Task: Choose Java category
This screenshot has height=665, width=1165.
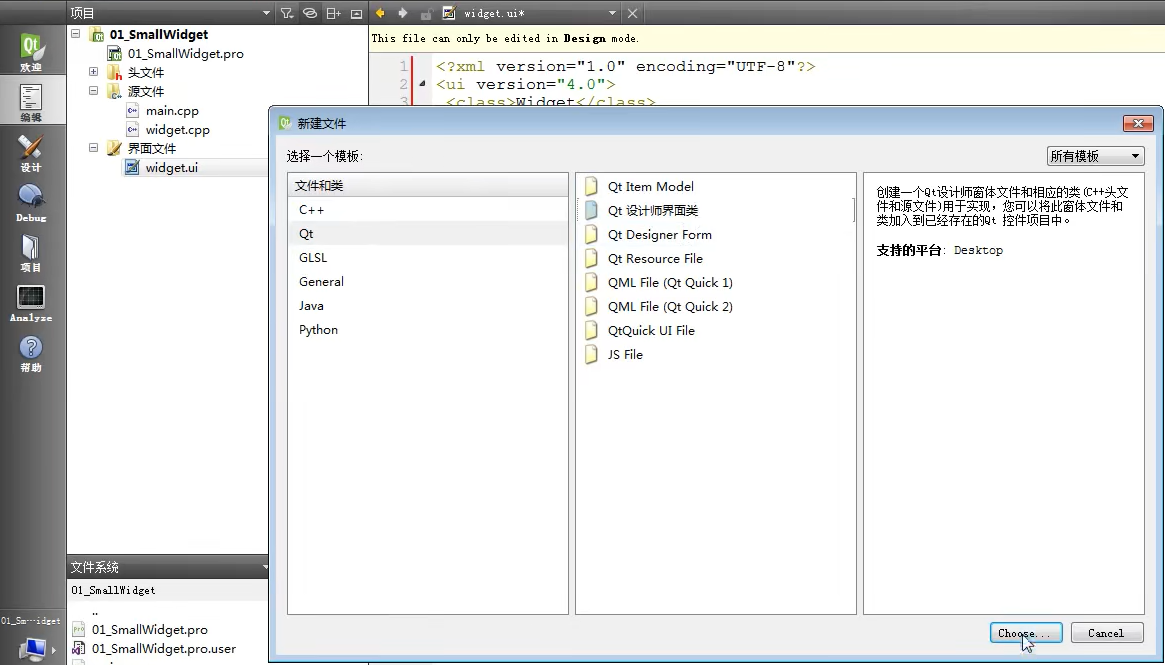Action: 428,305
